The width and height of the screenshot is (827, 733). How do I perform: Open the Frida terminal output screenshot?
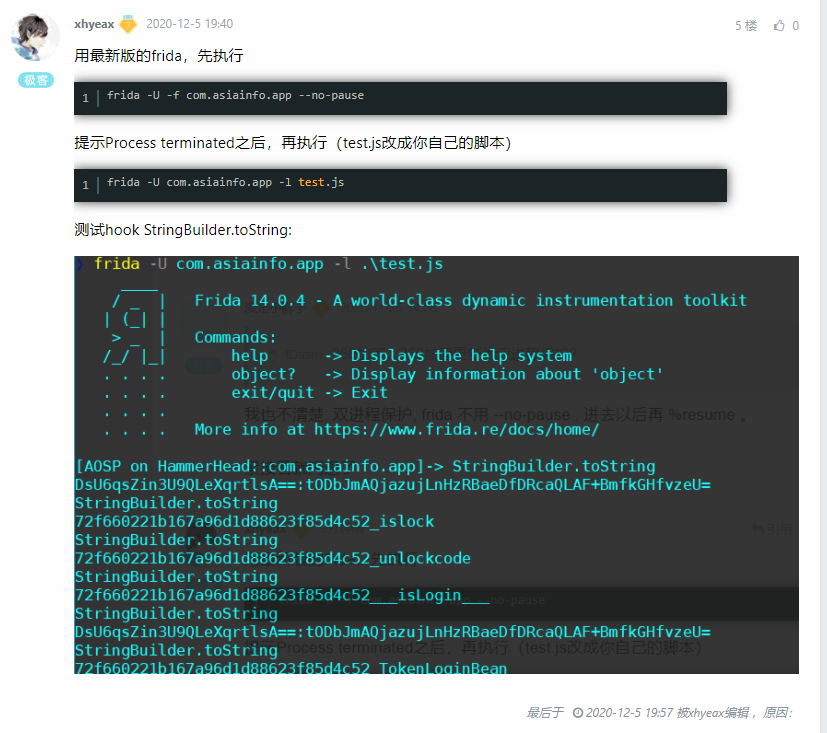(436, 465)
